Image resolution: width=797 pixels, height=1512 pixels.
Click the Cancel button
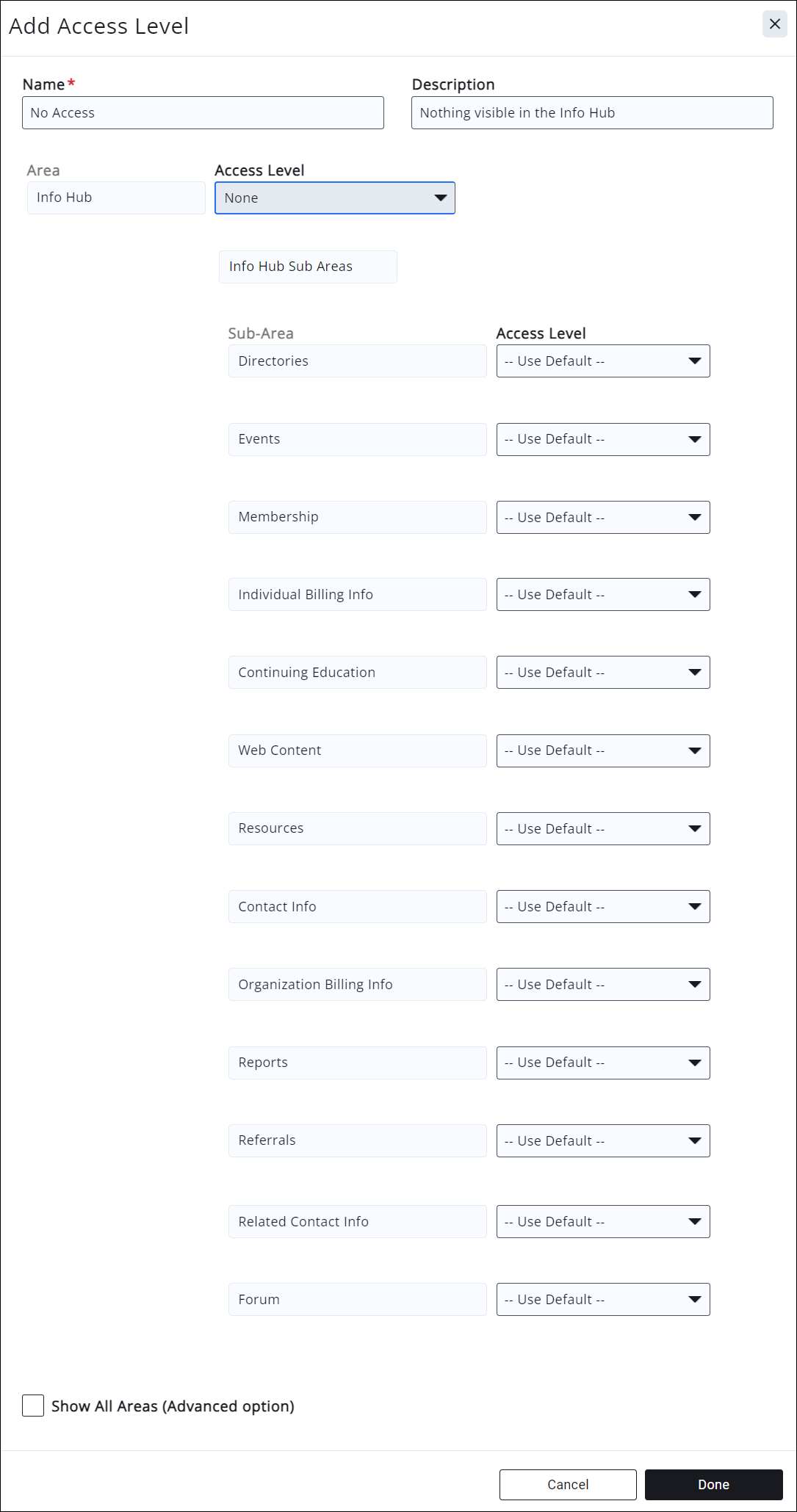point(568,1485)
